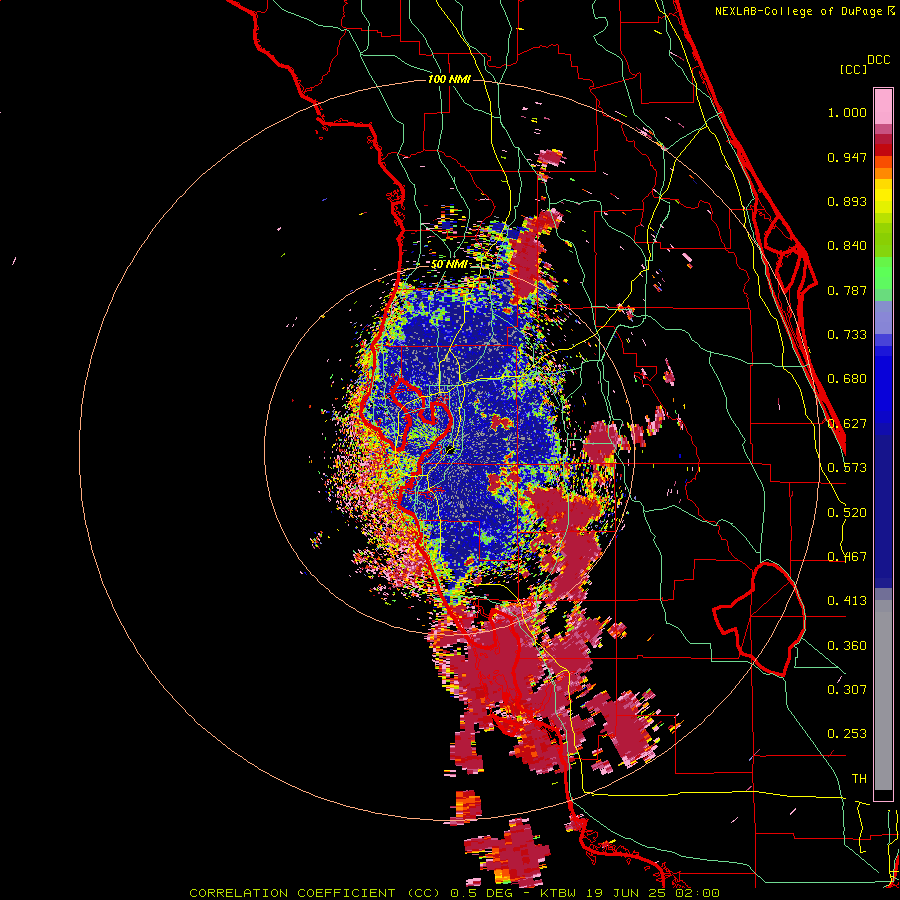Image resolution: width=900 pixels, height=900 pixels.
Task: Click the yellow segment of the color bar
Action: (883, 196)
